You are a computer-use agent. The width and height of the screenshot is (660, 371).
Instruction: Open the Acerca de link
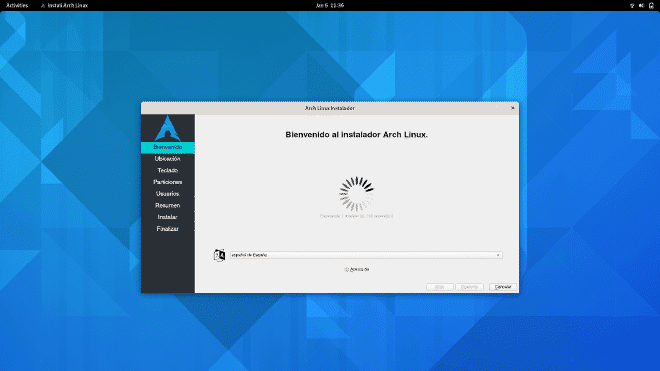click(x=357, y=270)
